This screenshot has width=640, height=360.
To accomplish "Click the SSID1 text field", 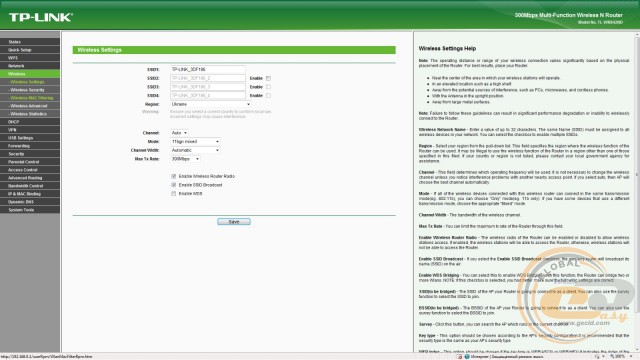I will click(x=208, y=69).
